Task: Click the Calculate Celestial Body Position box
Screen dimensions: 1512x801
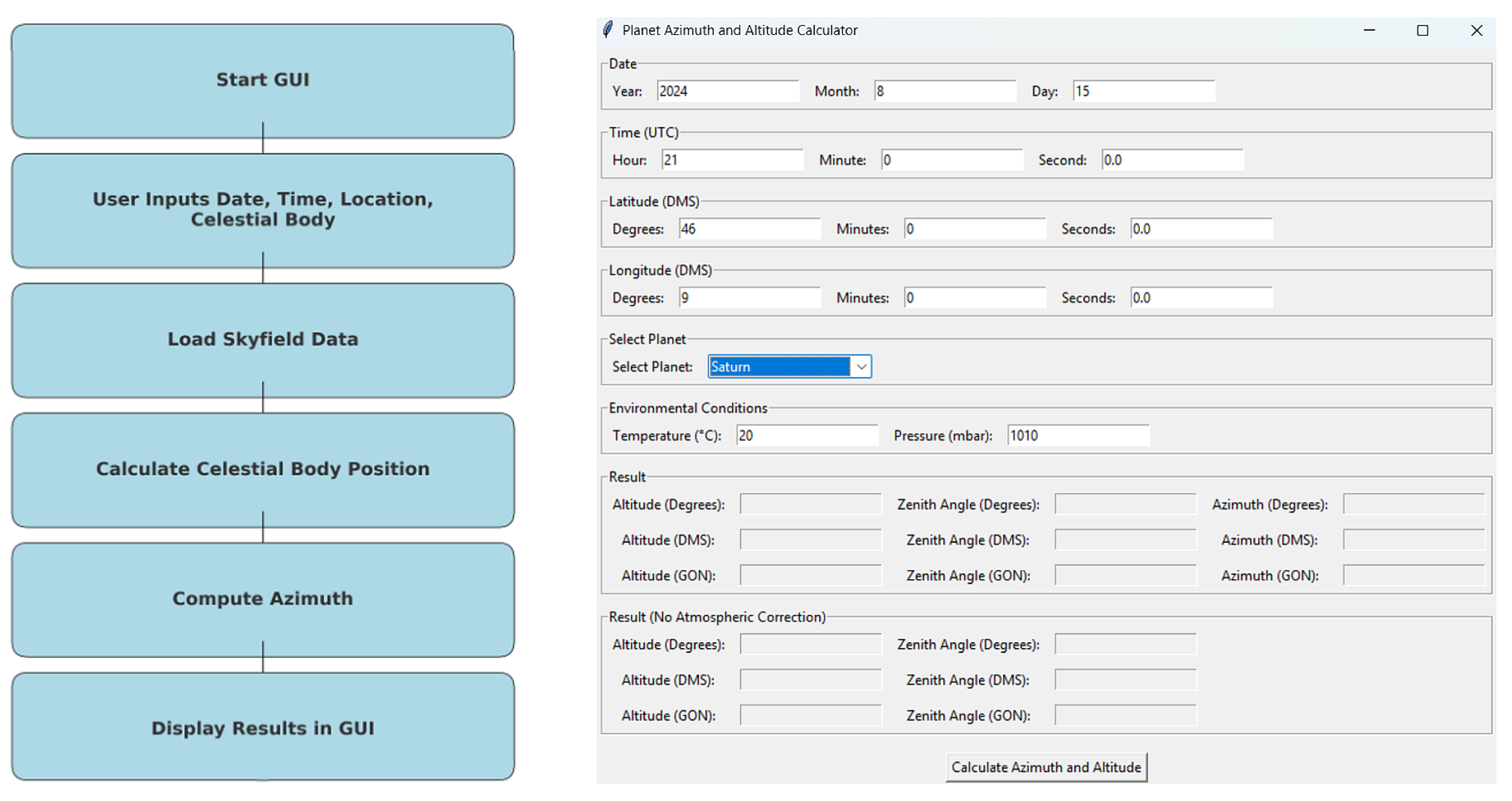Action: pyautogui.click(x=263, y=470)
